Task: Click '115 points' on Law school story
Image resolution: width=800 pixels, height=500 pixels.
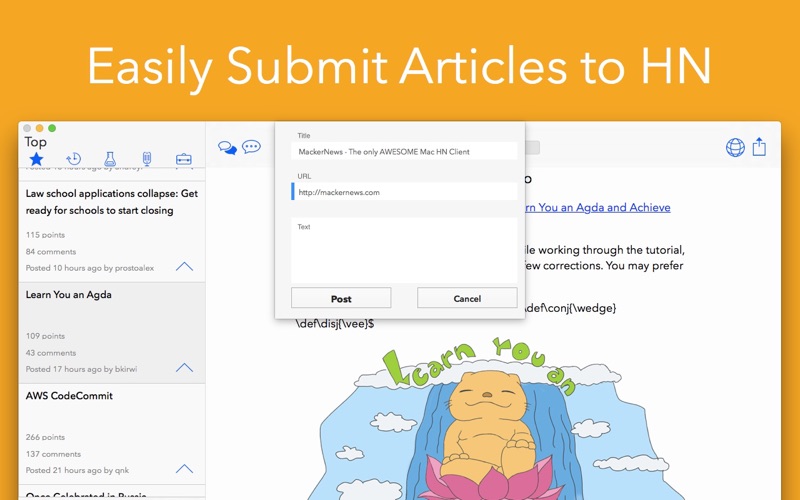Action: (x=45, y=235)
